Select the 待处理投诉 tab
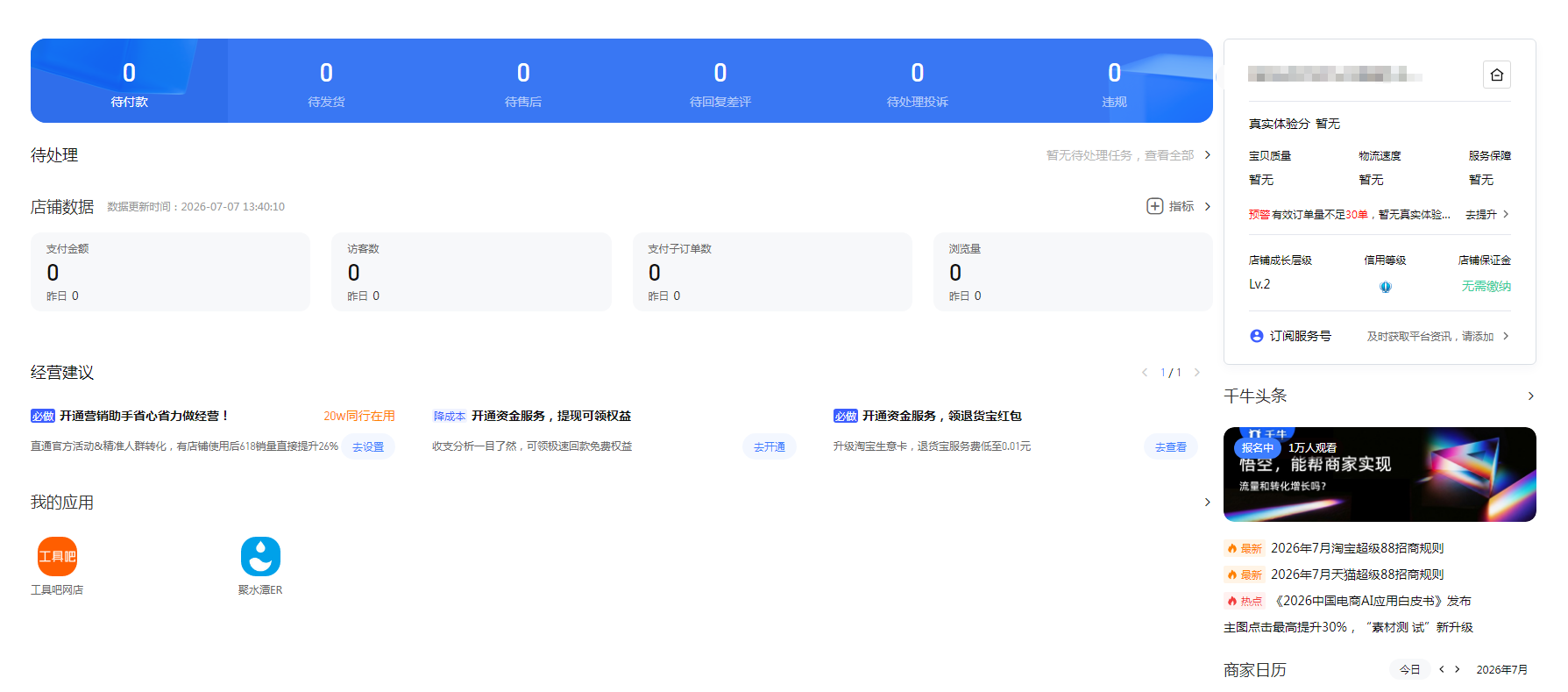Image resolution: width=1568 pixels, height=692 pixels. (918, 81)
